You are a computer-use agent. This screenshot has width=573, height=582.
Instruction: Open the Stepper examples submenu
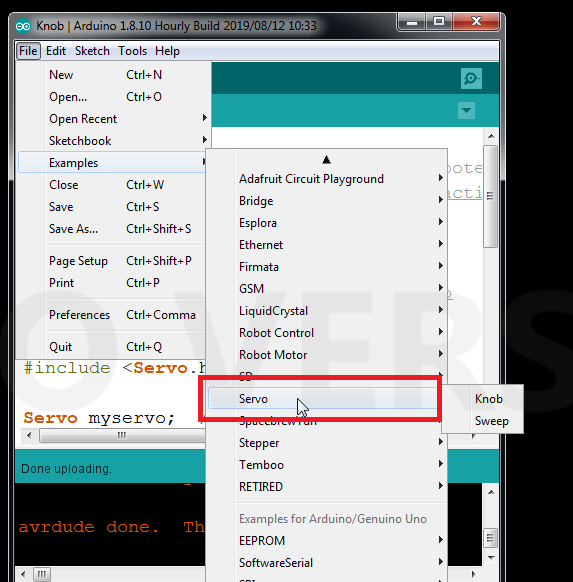[x=327, y=443]
